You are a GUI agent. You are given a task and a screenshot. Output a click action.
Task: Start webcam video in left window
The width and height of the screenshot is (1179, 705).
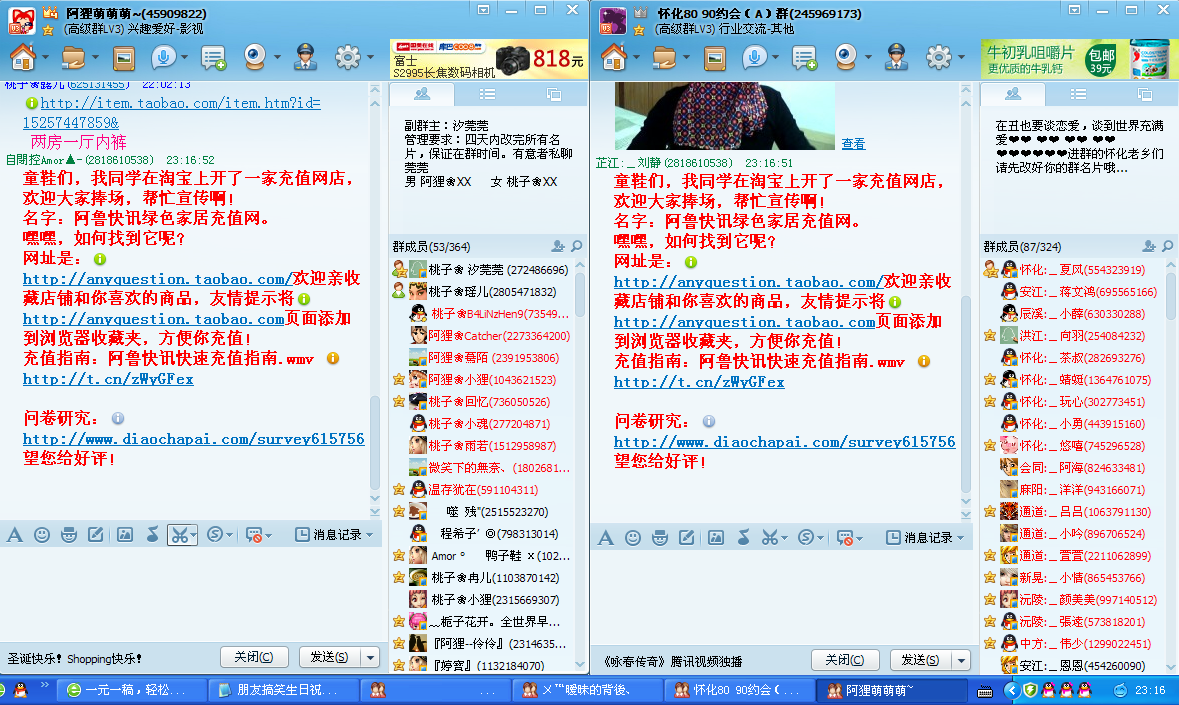(256, 57)
